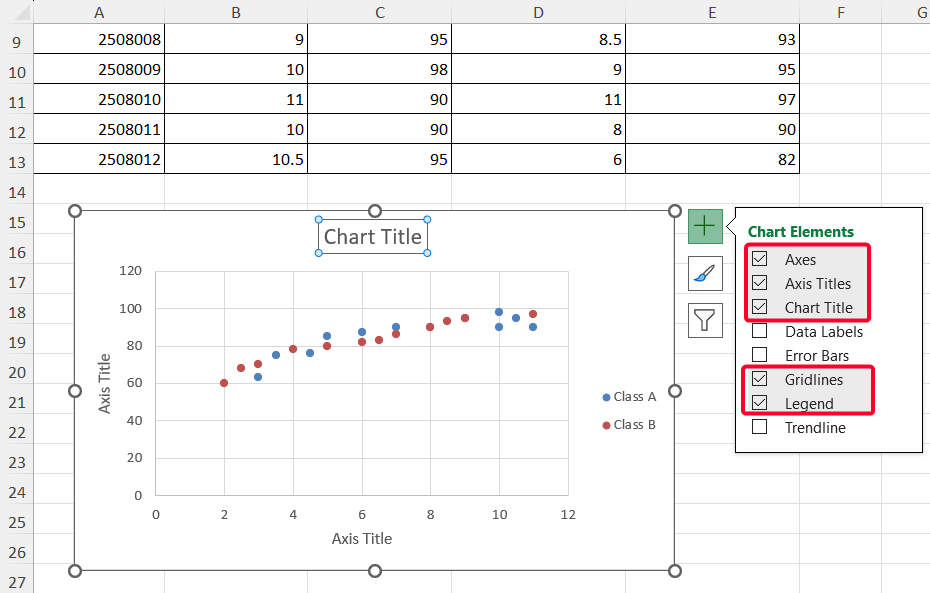Open Chart Styles paintbrush button

(705, 273)
